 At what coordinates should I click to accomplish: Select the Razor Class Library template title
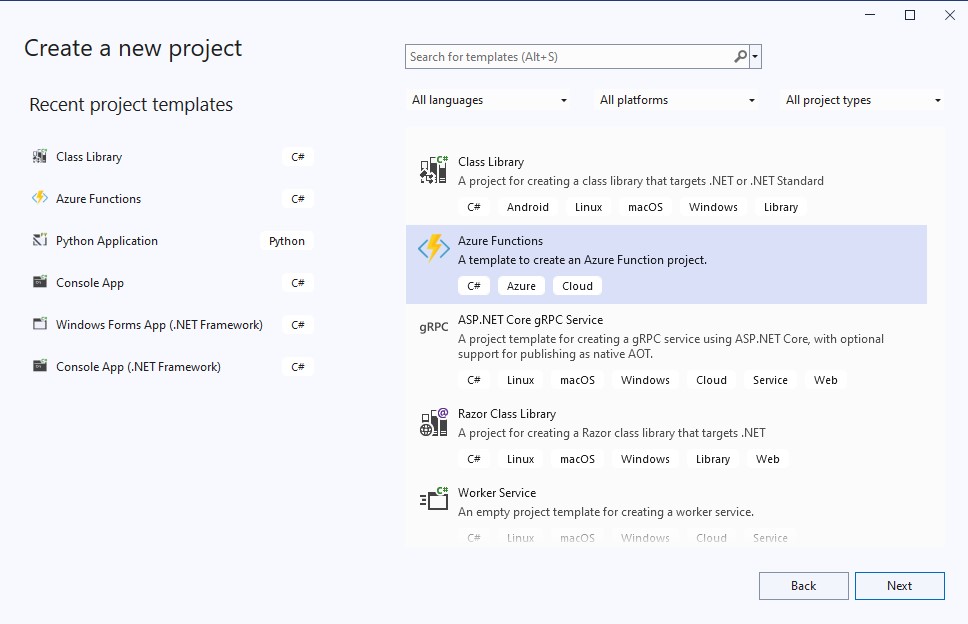(x=507, y=414)
